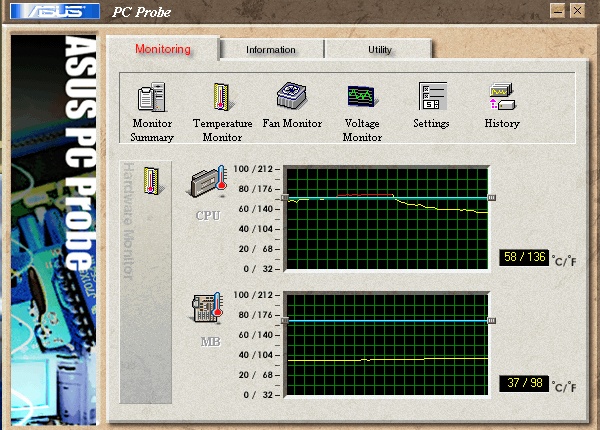The height and width of the screenshot is (430, 600).
Task: Switch to the Information tab
Action: coord(271,50)
